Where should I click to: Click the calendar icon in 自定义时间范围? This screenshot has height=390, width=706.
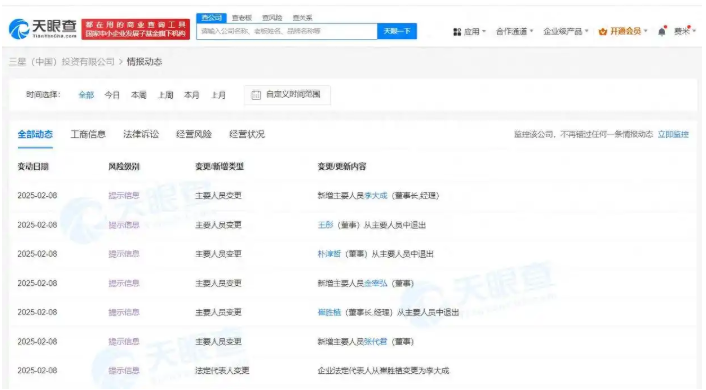[x=256, y=95]
